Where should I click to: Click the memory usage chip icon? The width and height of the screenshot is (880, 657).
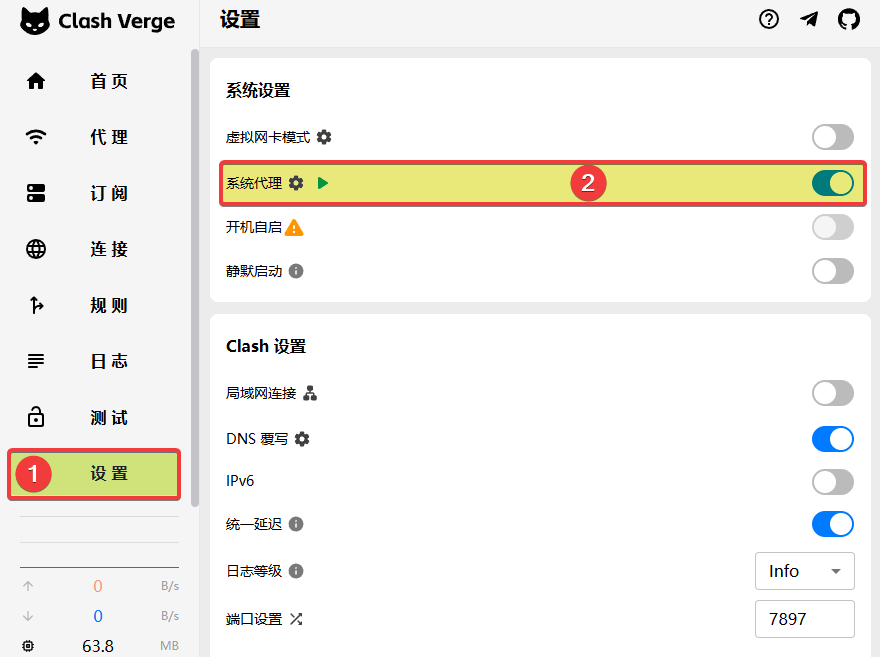pyautogui.click(x=28, y=646)
